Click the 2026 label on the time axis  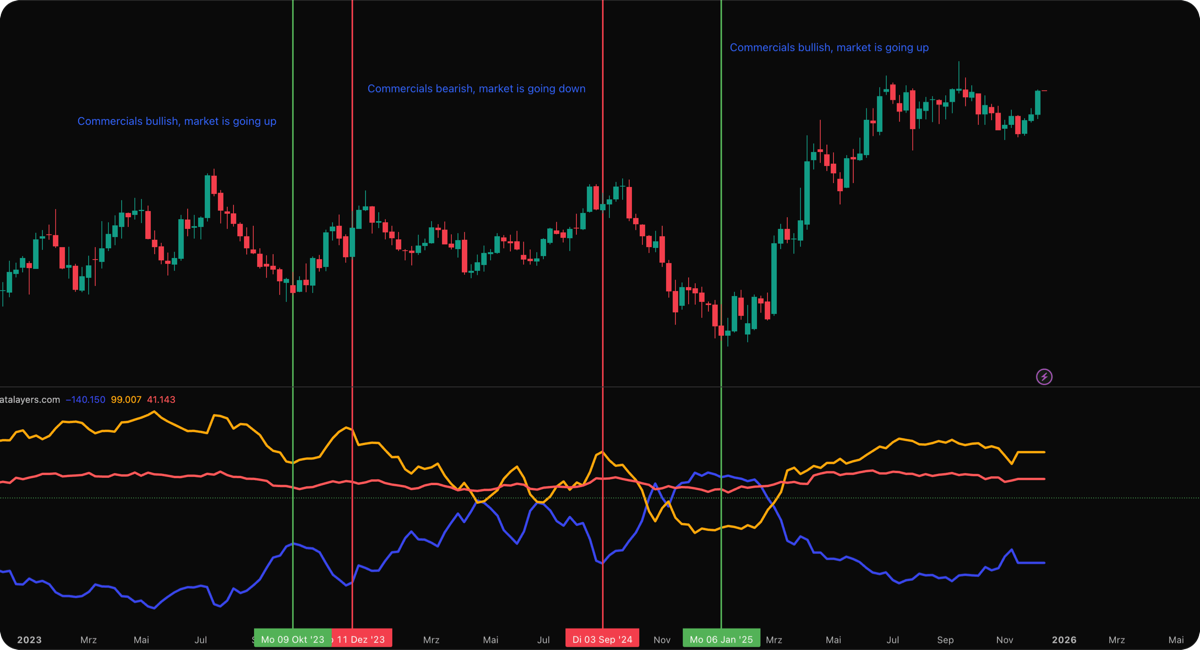[x=1063, y=639]
